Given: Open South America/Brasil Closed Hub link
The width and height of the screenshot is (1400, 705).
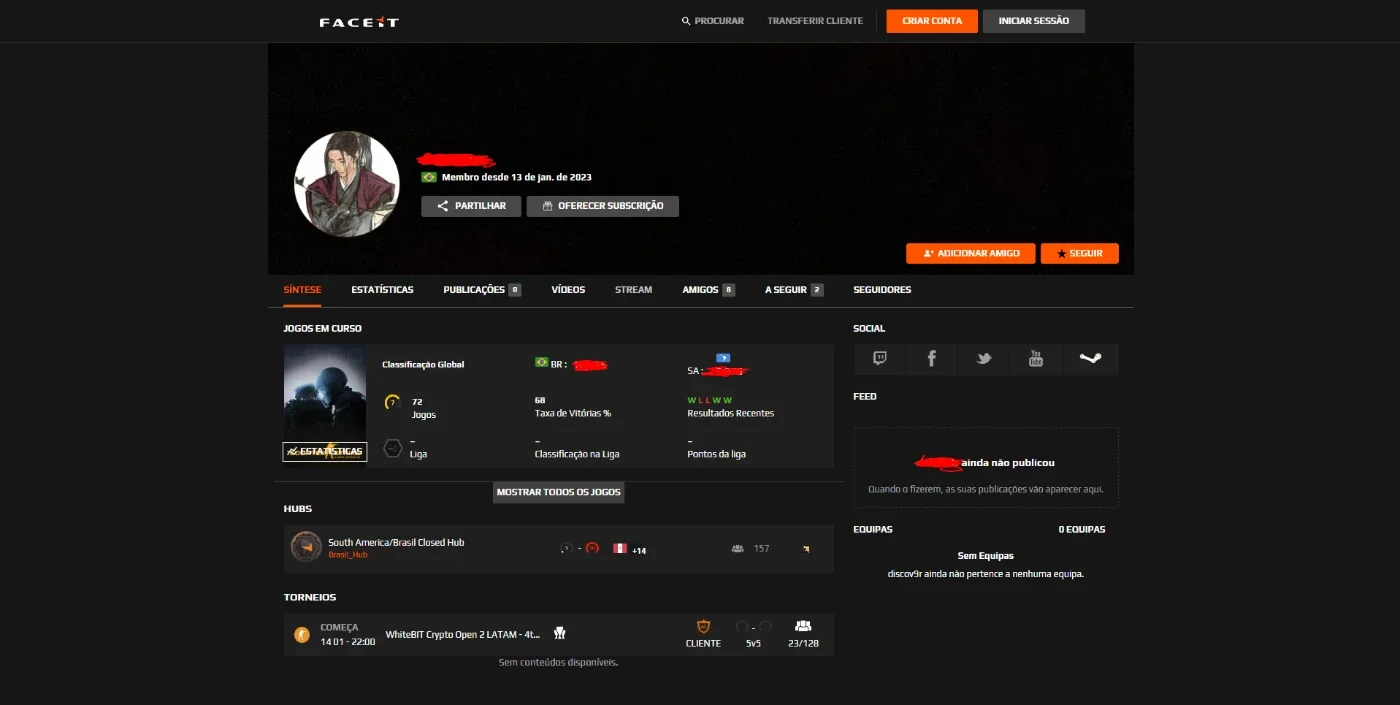Looking at the screenshot, I should [396, 542].
